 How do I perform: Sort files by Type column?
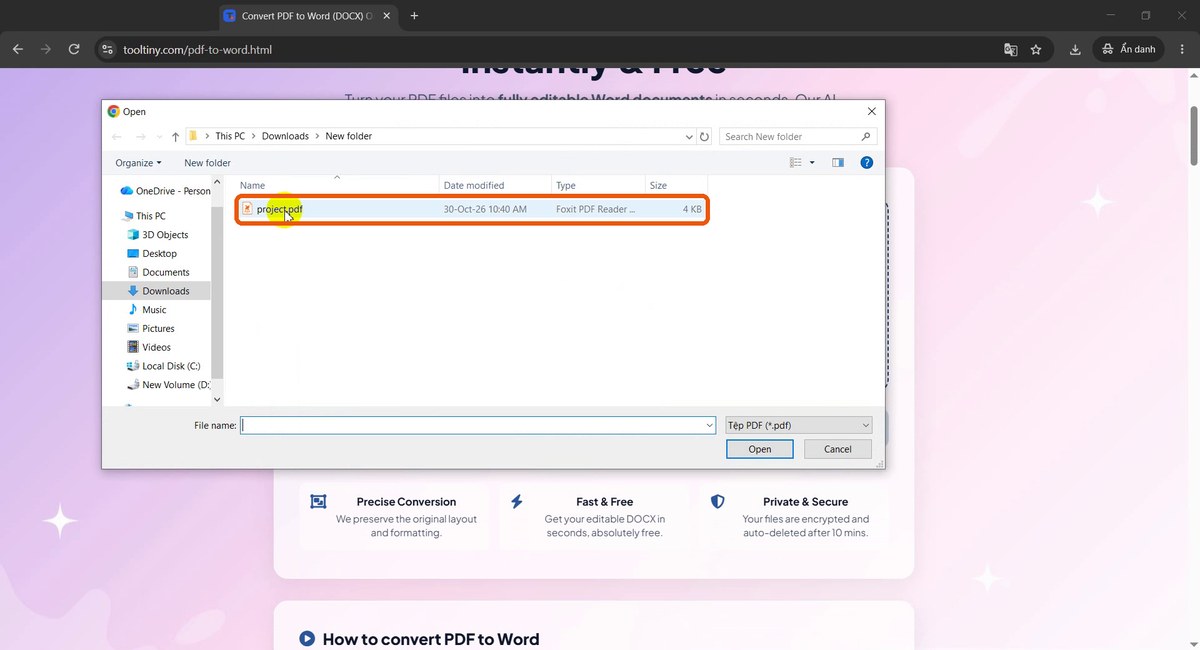[597, 185]
